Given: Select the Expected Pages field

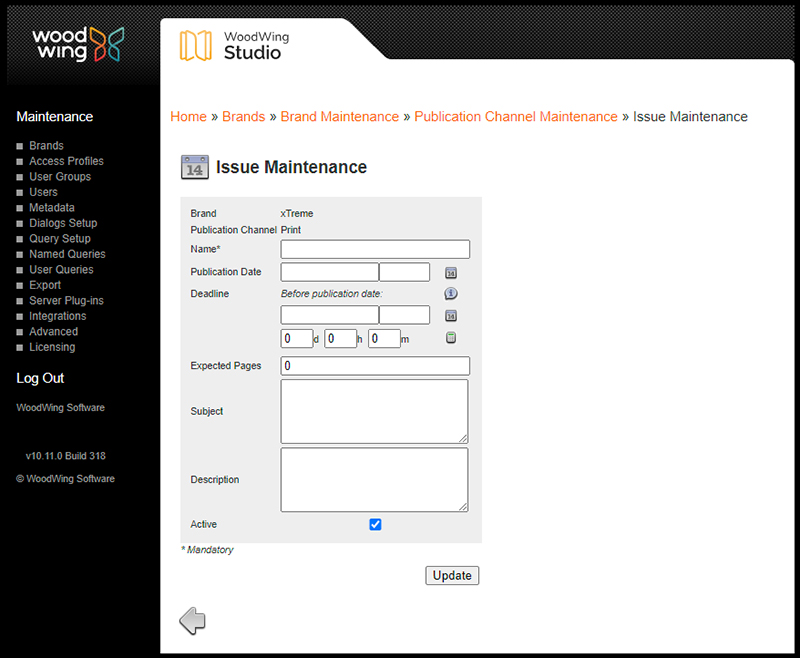Looking at the screenshot, I should [374, 366].
